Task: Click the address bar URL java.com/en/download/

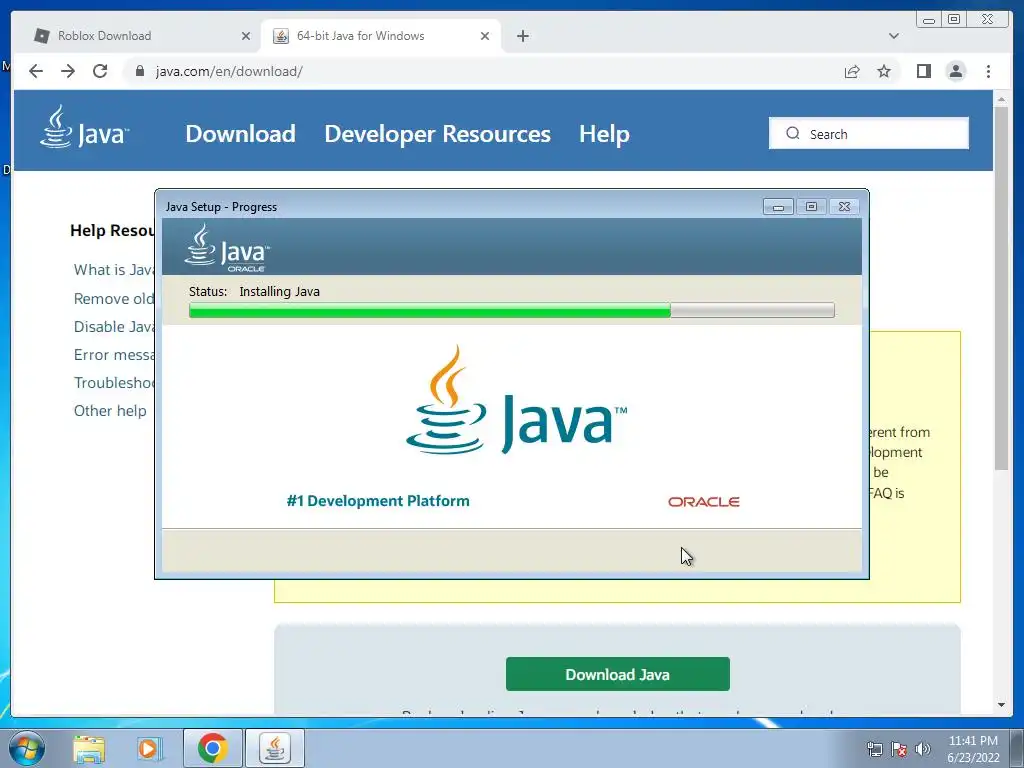Action: tap(229, 71)
